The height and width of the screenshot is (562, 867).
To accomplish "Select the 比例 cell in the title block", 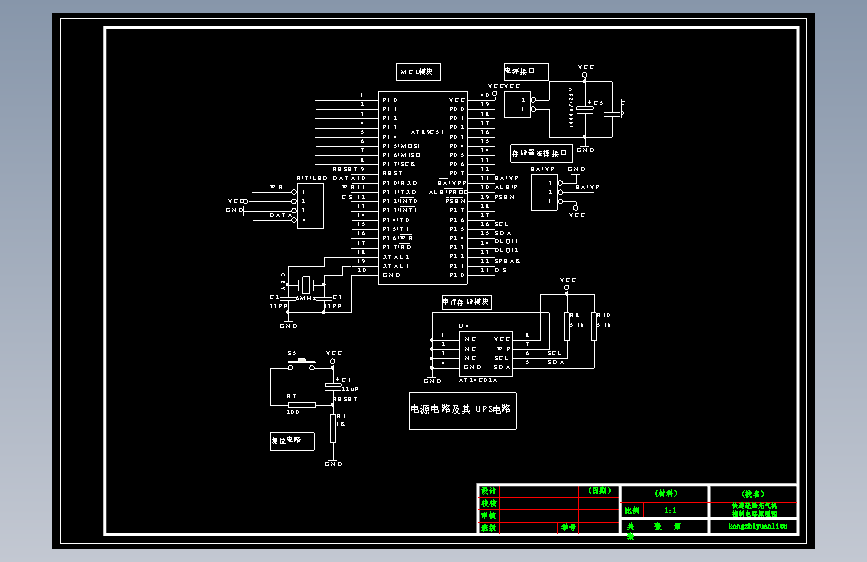I will coord(631,511).
